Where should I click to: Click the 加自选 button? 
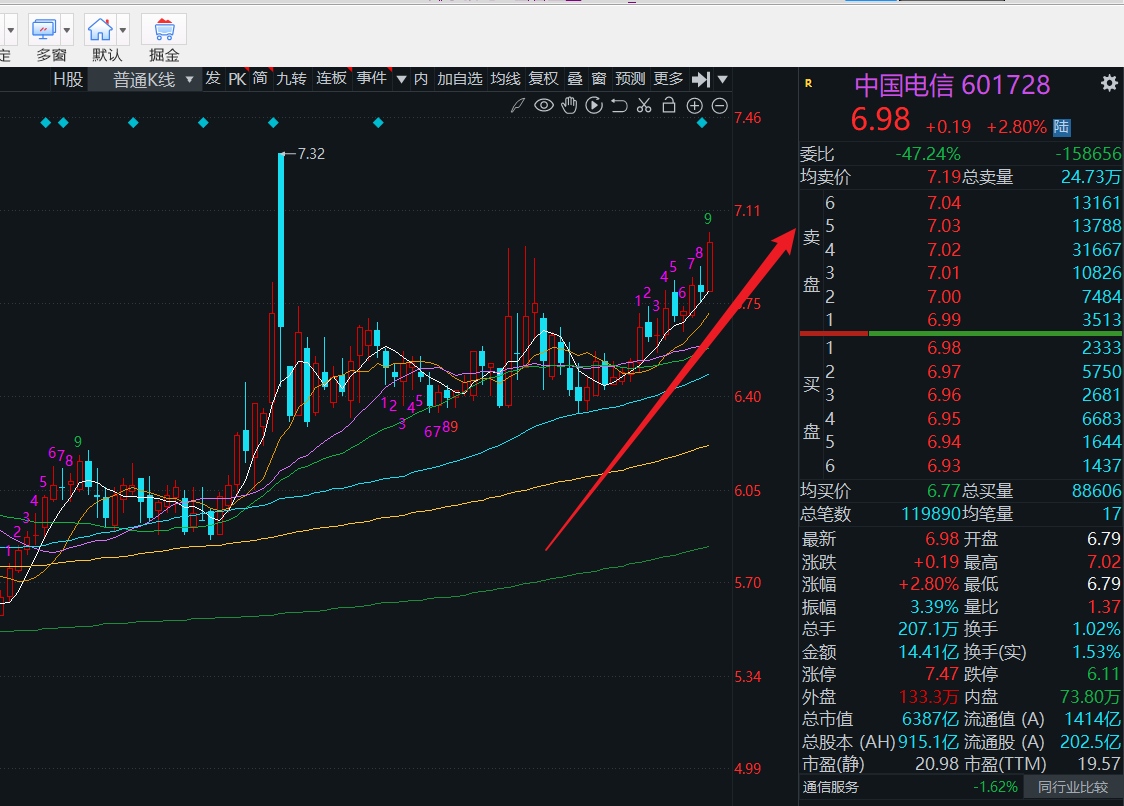pyautogui.click(x=460, y=79)
